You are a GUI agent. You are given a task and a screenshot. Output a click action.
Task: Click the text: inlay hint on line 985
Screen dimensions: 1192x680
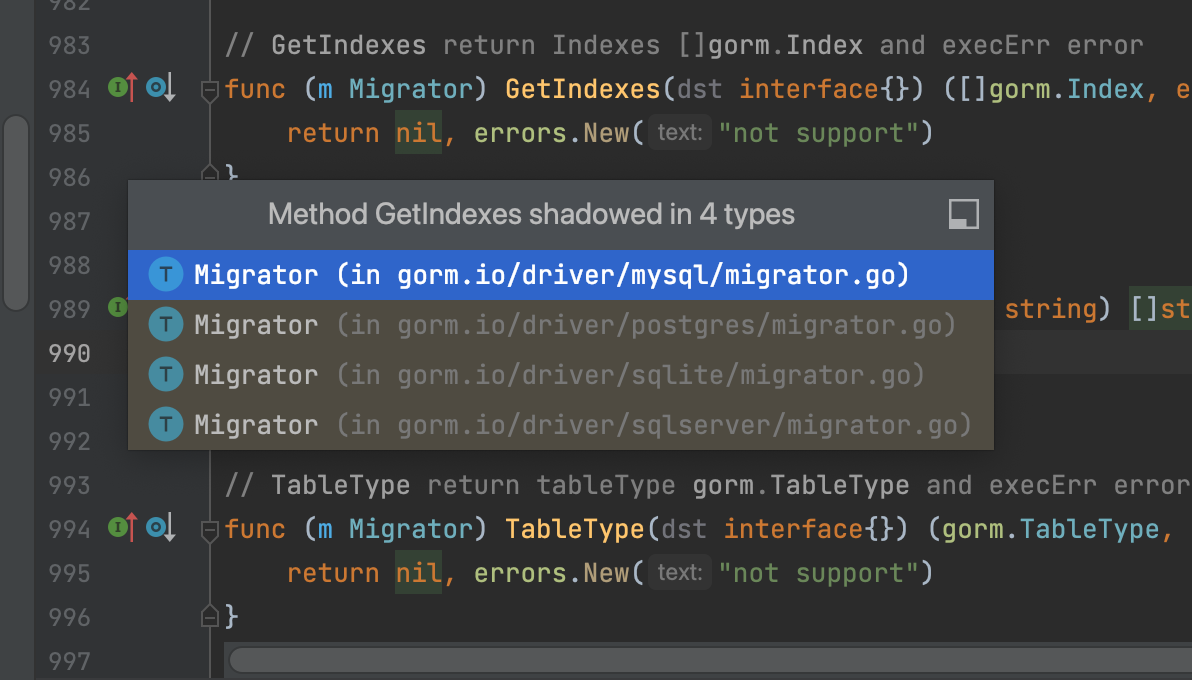click(x=680, y=132)
